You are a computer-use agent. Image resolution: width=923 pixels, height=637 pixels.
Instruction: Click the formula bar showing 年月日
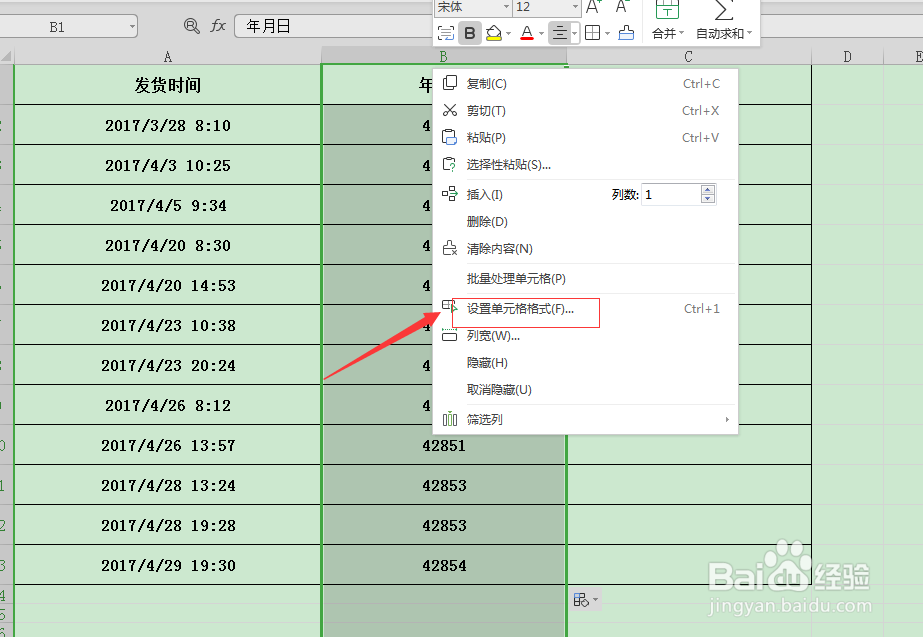pyautogui.click(x=334, y=26)
